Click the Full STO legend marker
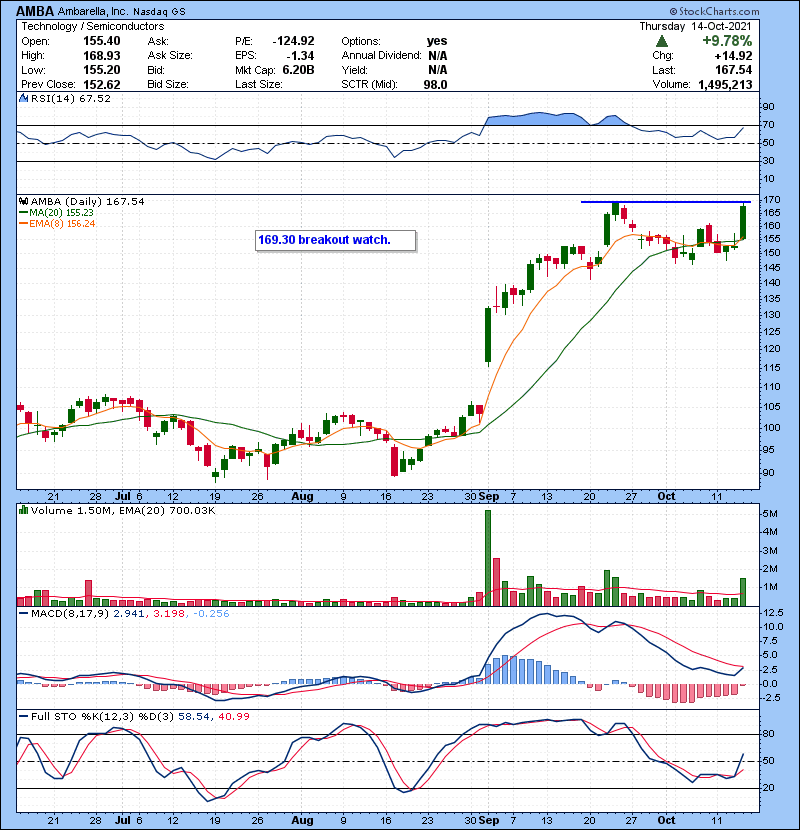This screenshot has width=800, height=830. pyautogui.click(x=22, y=716)
